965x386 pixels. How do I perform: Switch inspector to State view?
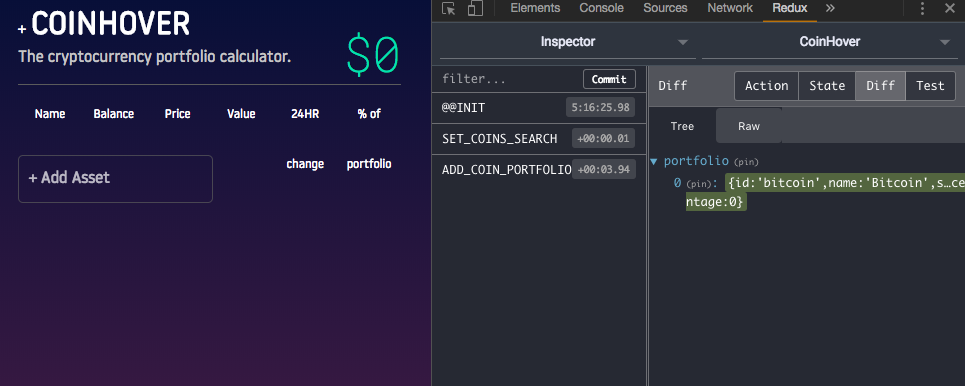827,86
